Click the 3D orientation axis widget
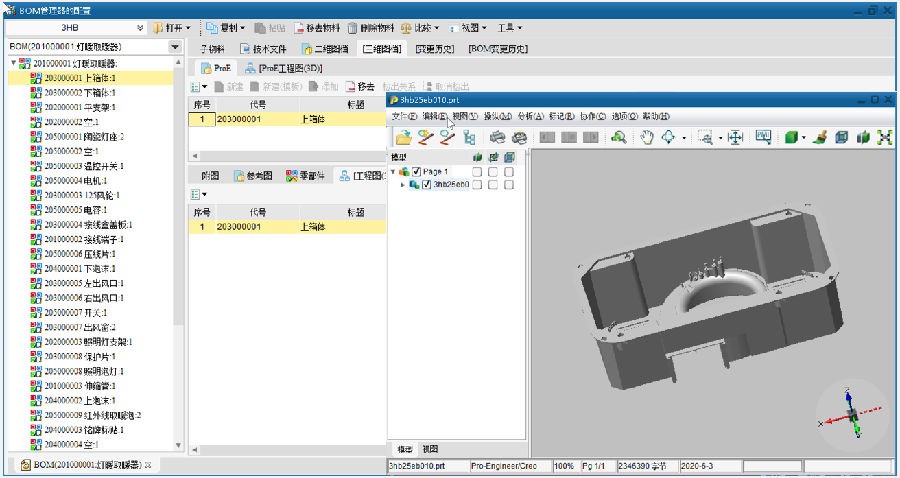This screenshot has height=478, width=900. coord(850,415)
